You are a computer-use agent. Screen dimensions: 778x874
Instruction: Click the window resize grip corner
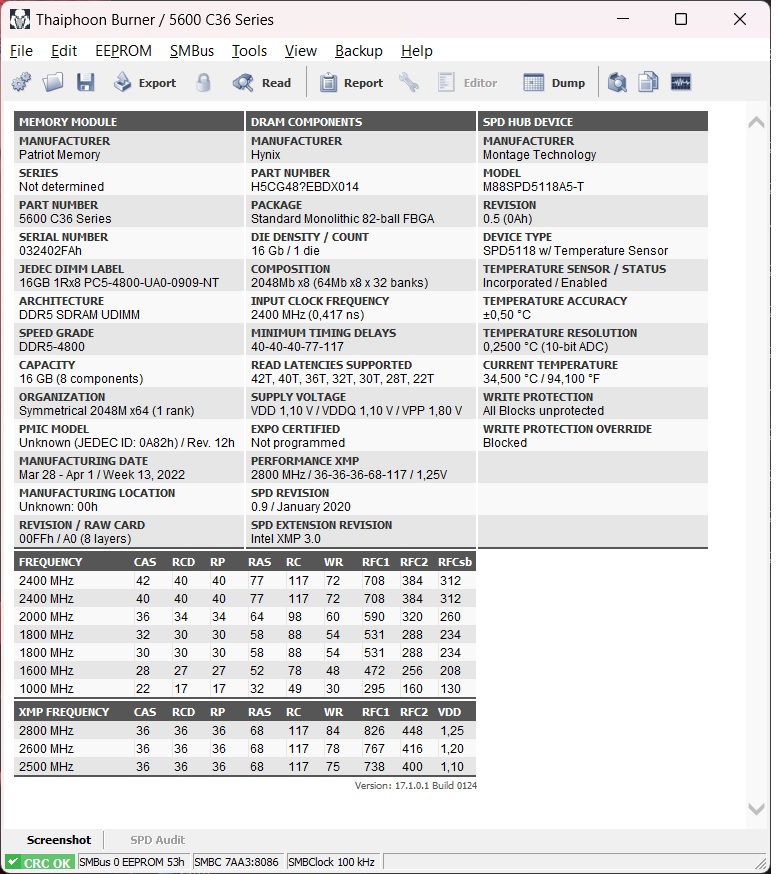761,863
